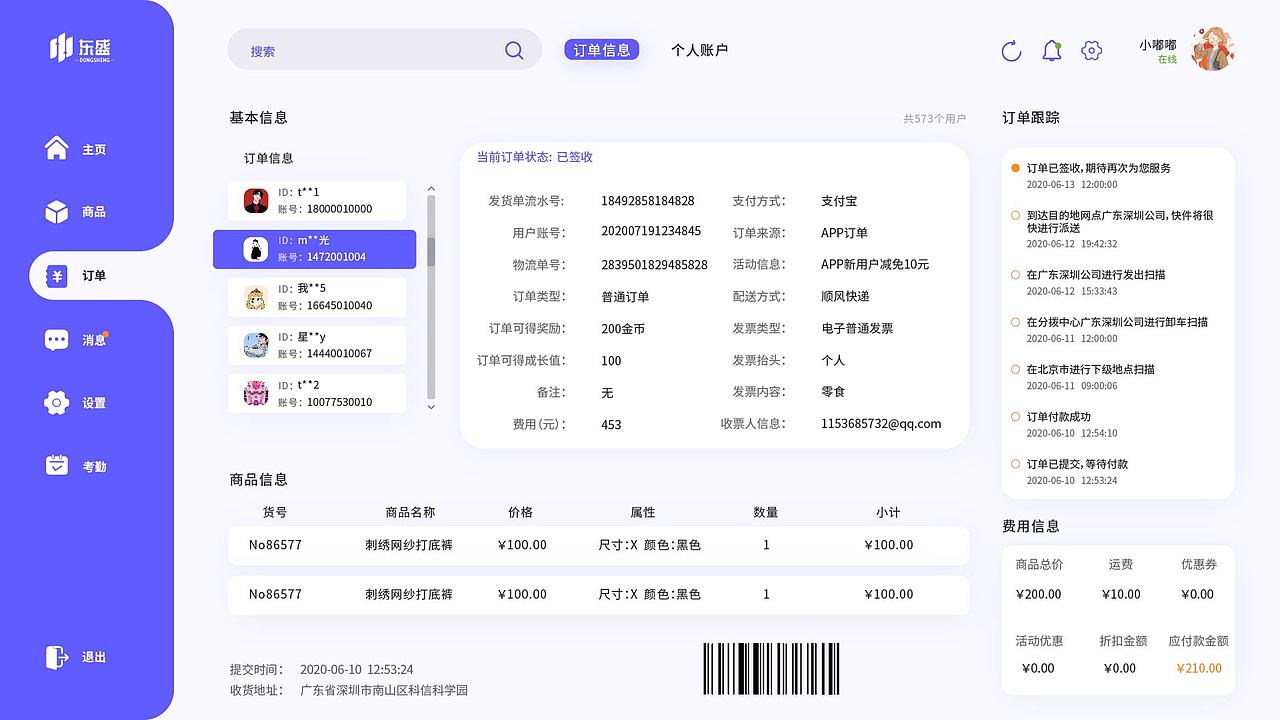Click the 订单已提交 tracking marker
The width and height of the screenshot is (1280, 720).
1015,464
